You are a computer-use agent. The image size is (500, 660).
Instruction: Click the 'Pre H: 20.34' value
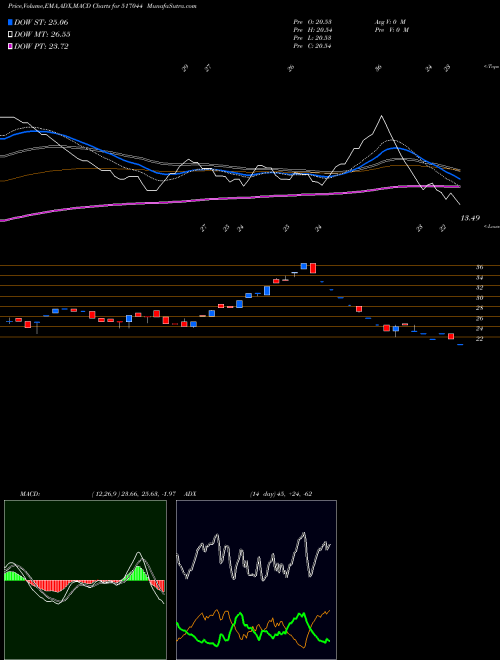pos(312,30)
